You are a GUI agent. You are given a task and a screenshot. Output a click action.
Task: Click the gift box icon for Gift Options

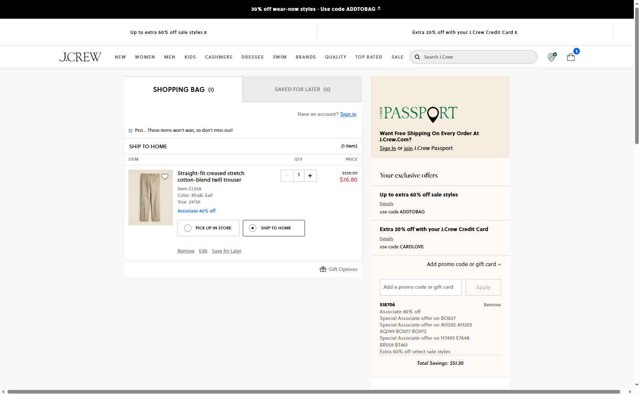tap(323, 269)
